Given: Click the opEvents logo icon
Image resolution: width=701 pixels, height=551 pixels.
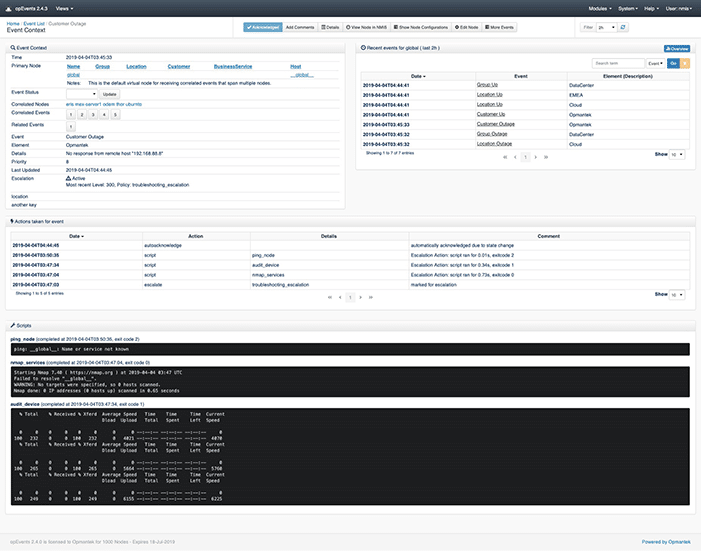Looking at the screenshot, I should pyautogui.click(x=8, y=8).
